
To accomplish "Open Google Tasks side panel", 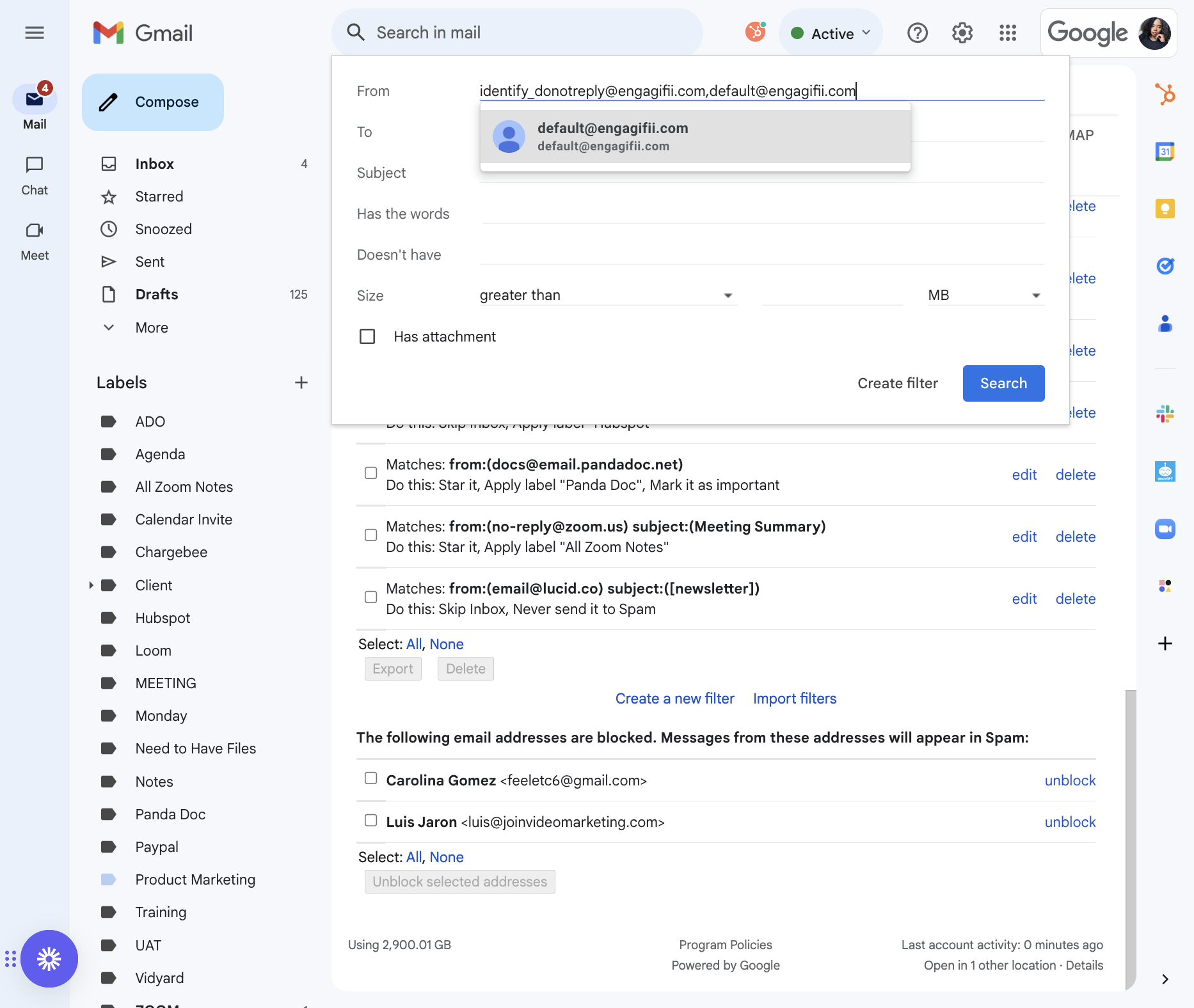I will tap(1165, 265).
